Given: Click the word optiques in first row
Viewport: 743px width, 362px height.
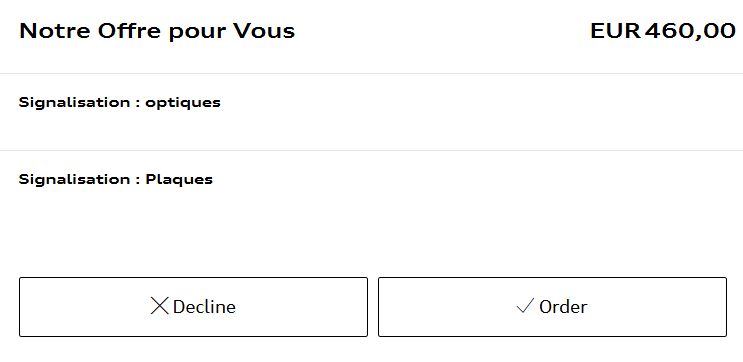Looking at the screenshot, I should pyautogui.click(x=183, y=103).
